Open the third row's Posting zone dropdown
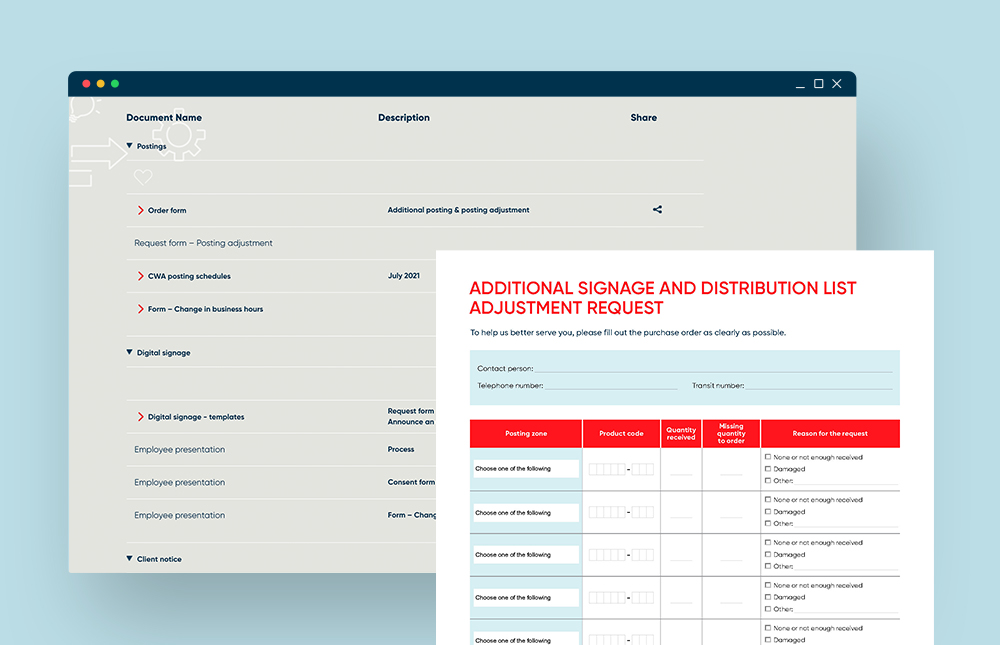The width and height of the screenshot is (1000, 645). tap(526, 555)
